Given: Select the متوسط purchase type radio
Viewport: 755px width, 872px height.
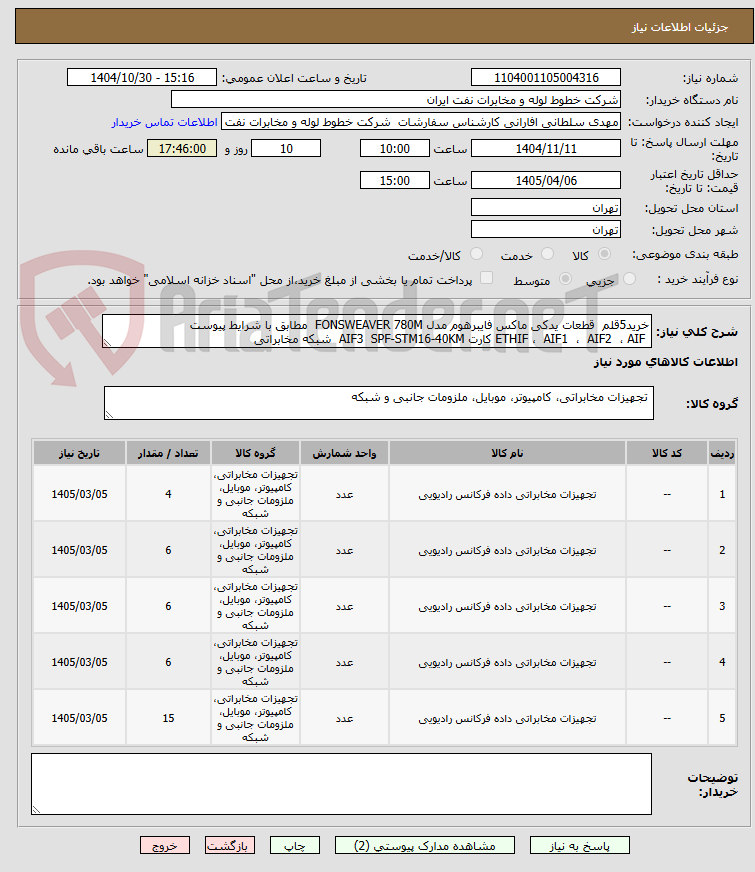Looking at the screenshot, I should [x=565, y=279].
